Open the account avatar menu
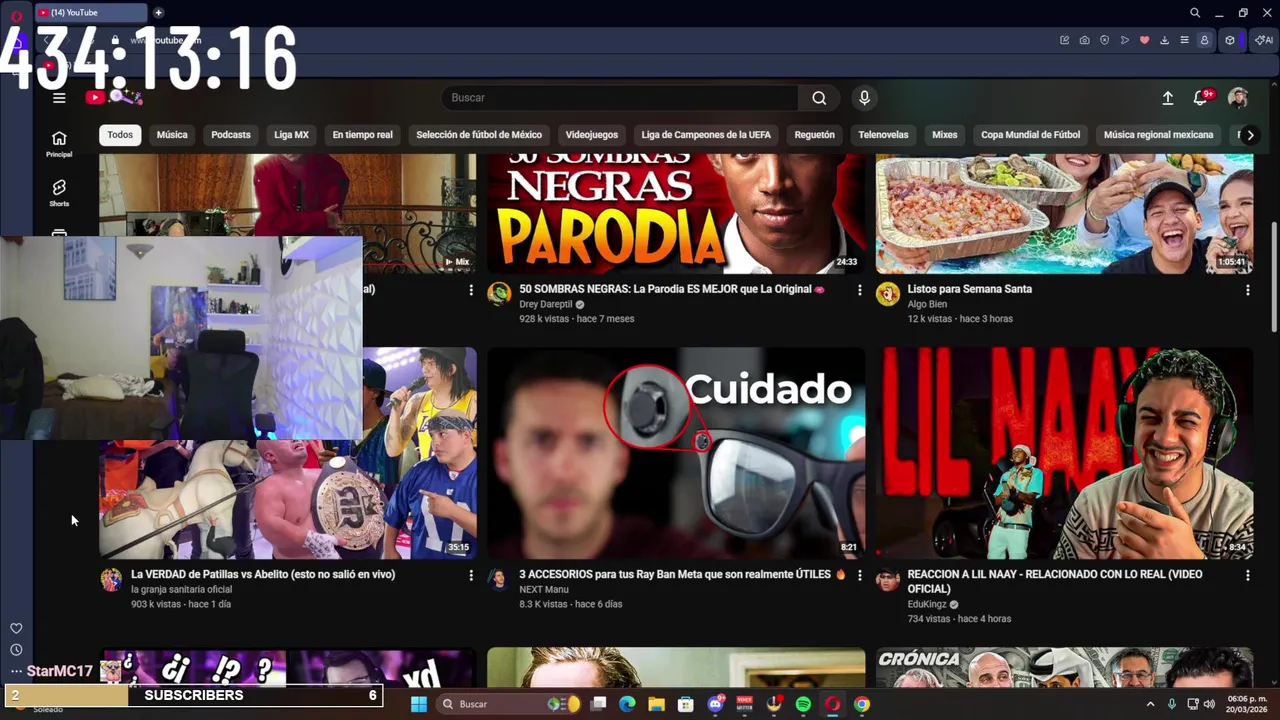The height and width of the screenshot is (720, 1280). coord(1238,97)
